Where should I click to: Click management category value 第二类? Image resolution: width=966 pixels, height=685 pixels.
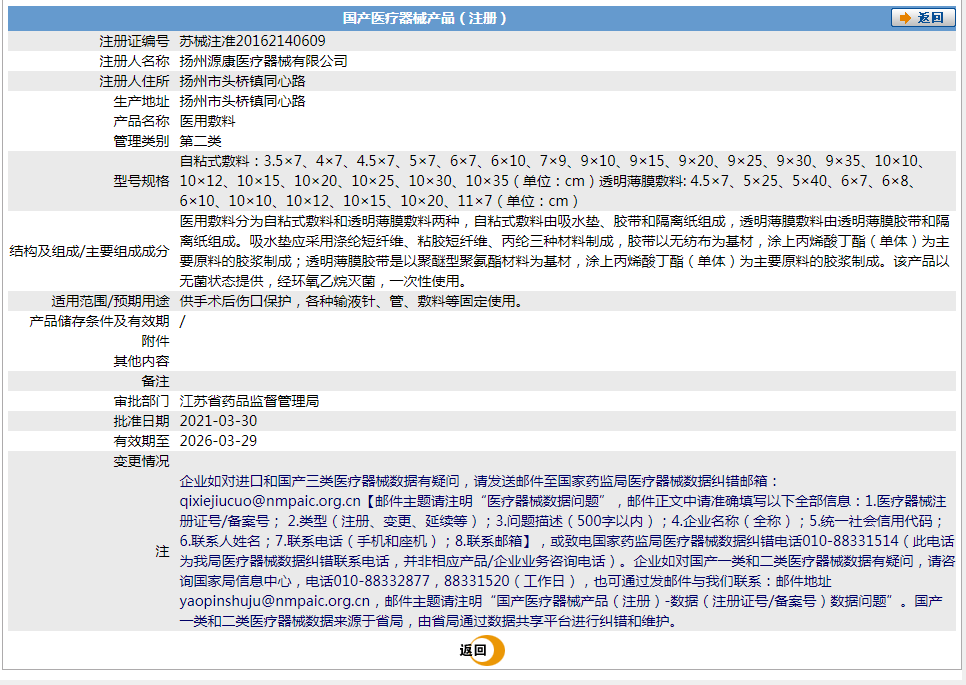(x=200, y=141)
